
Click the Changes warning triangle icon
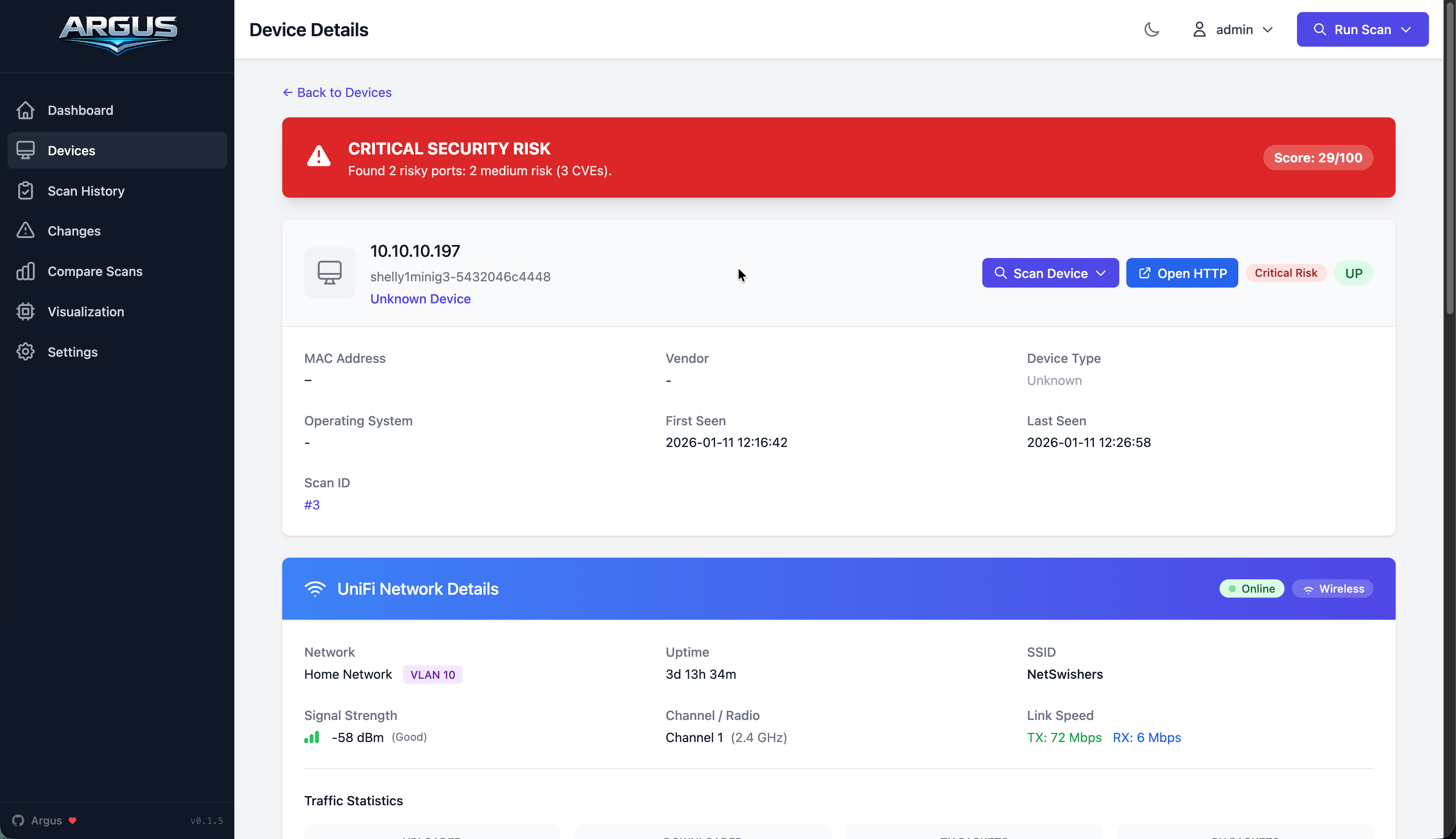pyautogui.click(x=25, y=231)
